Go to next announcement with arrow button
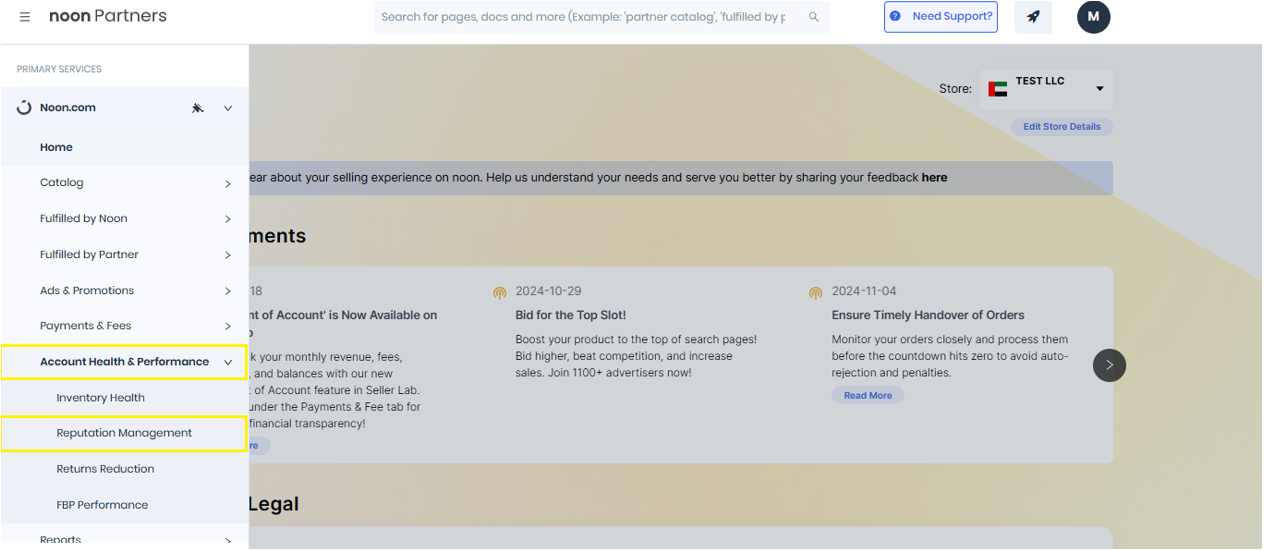This screenshot has width=1265, height=550. pos(1109,365)
